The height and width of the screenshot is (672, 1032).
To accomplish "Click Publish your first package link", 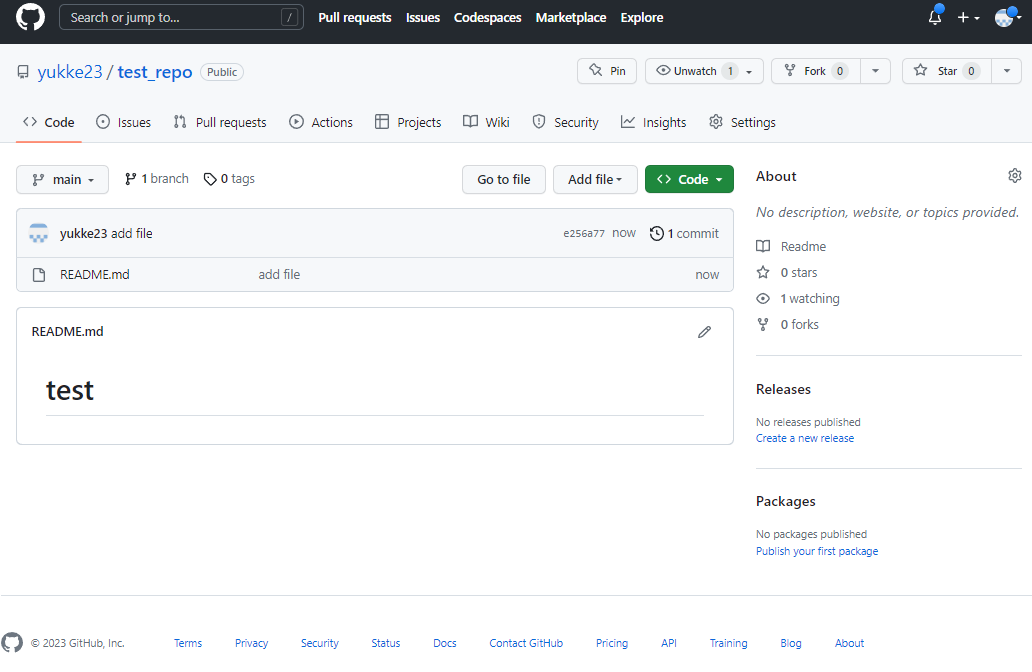I will (x=817, y=552).
